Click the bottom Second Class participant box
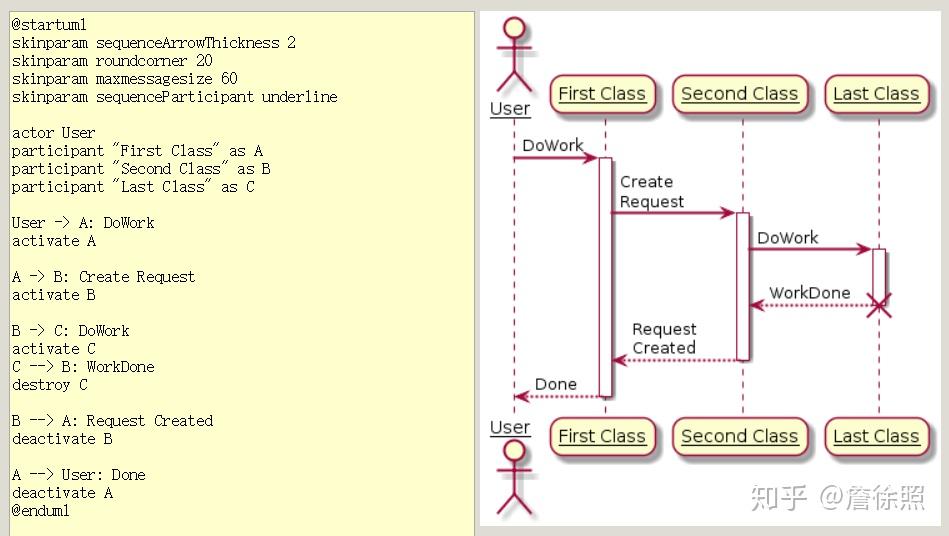 (x=740, y=436)
